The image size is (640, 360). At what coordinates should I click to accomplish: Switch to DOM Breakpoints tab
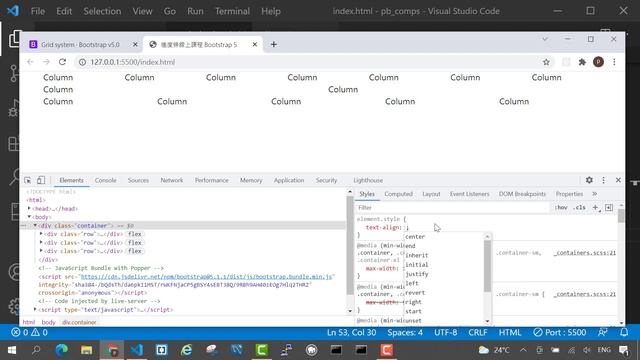click(x=522, y=194)
